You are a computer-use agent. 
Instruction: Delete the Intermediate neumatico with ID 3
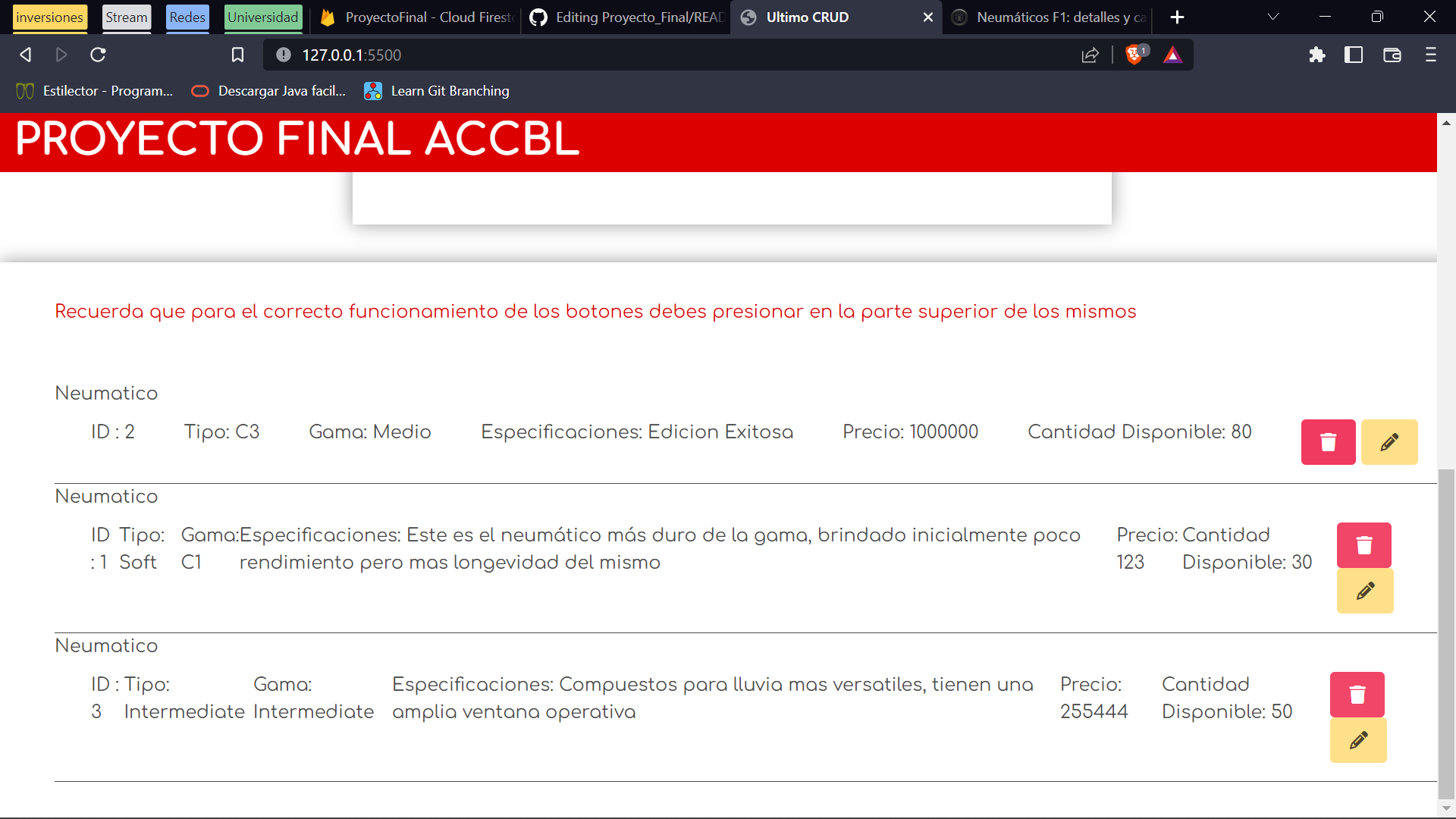tap(1357, 695)
